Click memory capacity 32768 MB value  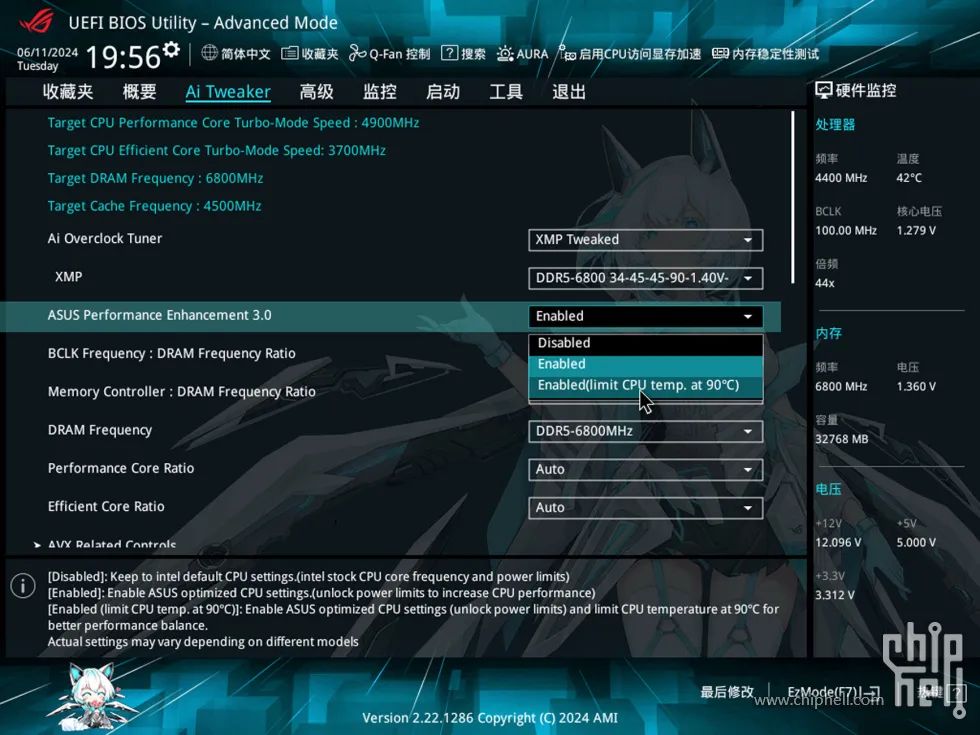[x=841, y=439]
